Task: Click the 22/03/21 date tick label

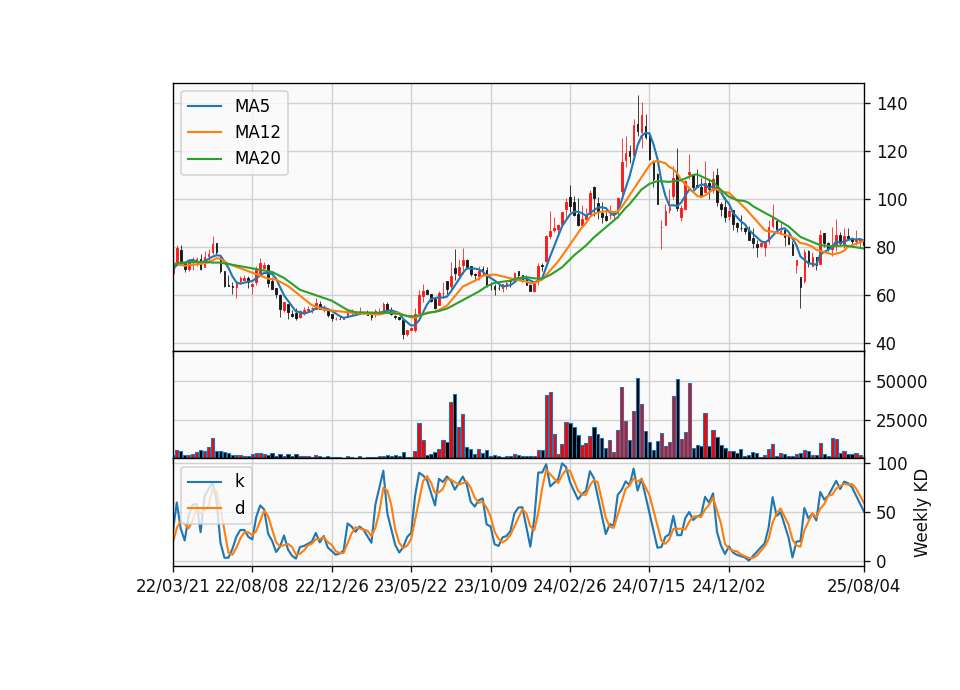Action: tap(173, 586)
